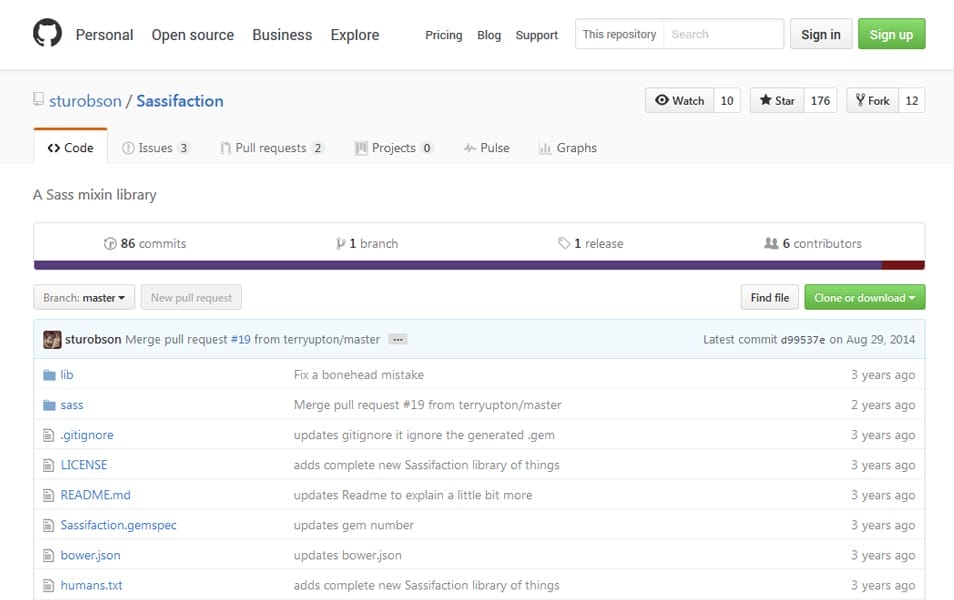The width and height of the screenshot is (954, 600).
Task: Open the LICENSE file
Action: pyautogui.click(x=84, y=465)
